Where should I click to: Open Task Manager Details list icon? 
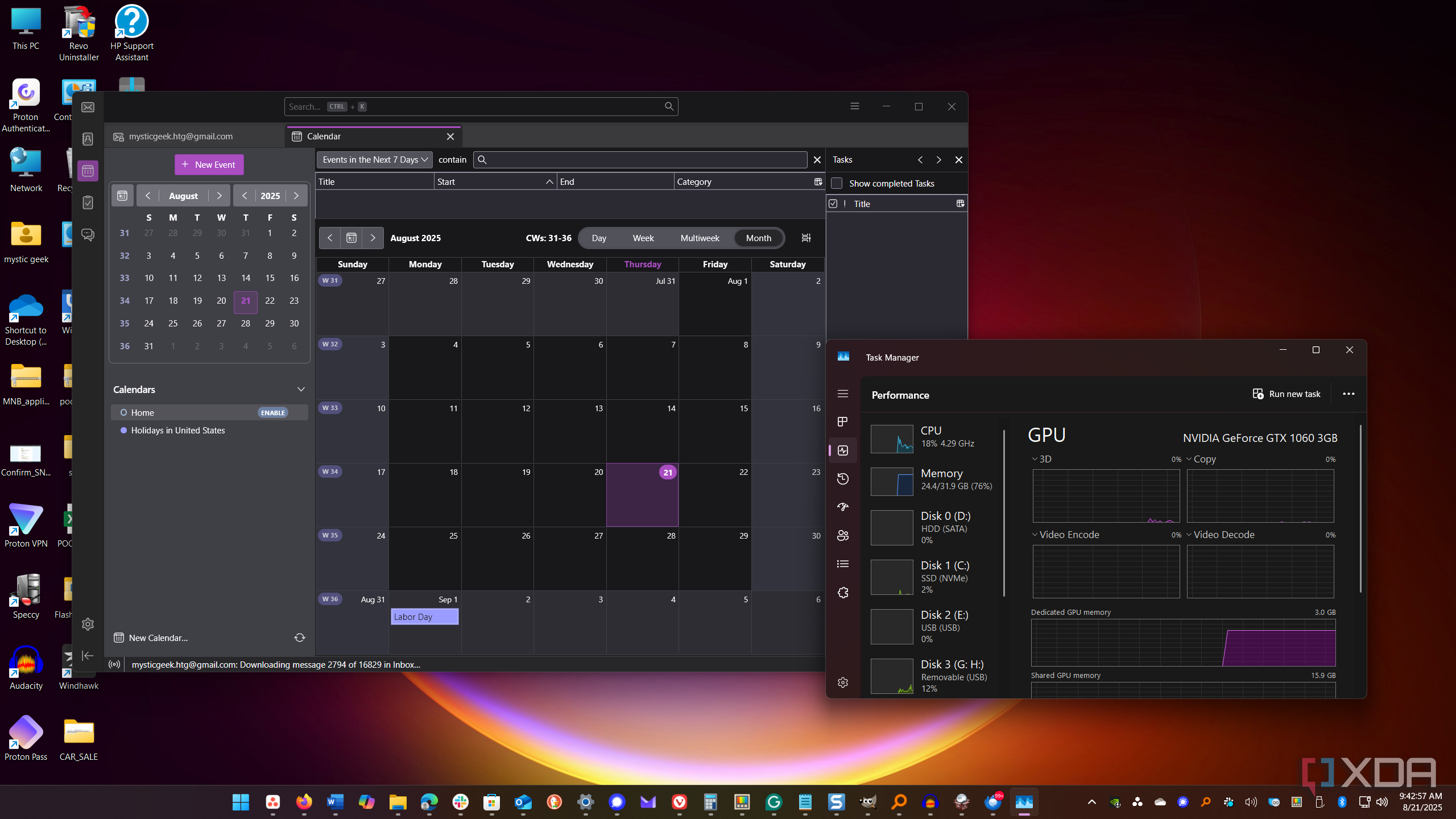[x=843, y=564]
